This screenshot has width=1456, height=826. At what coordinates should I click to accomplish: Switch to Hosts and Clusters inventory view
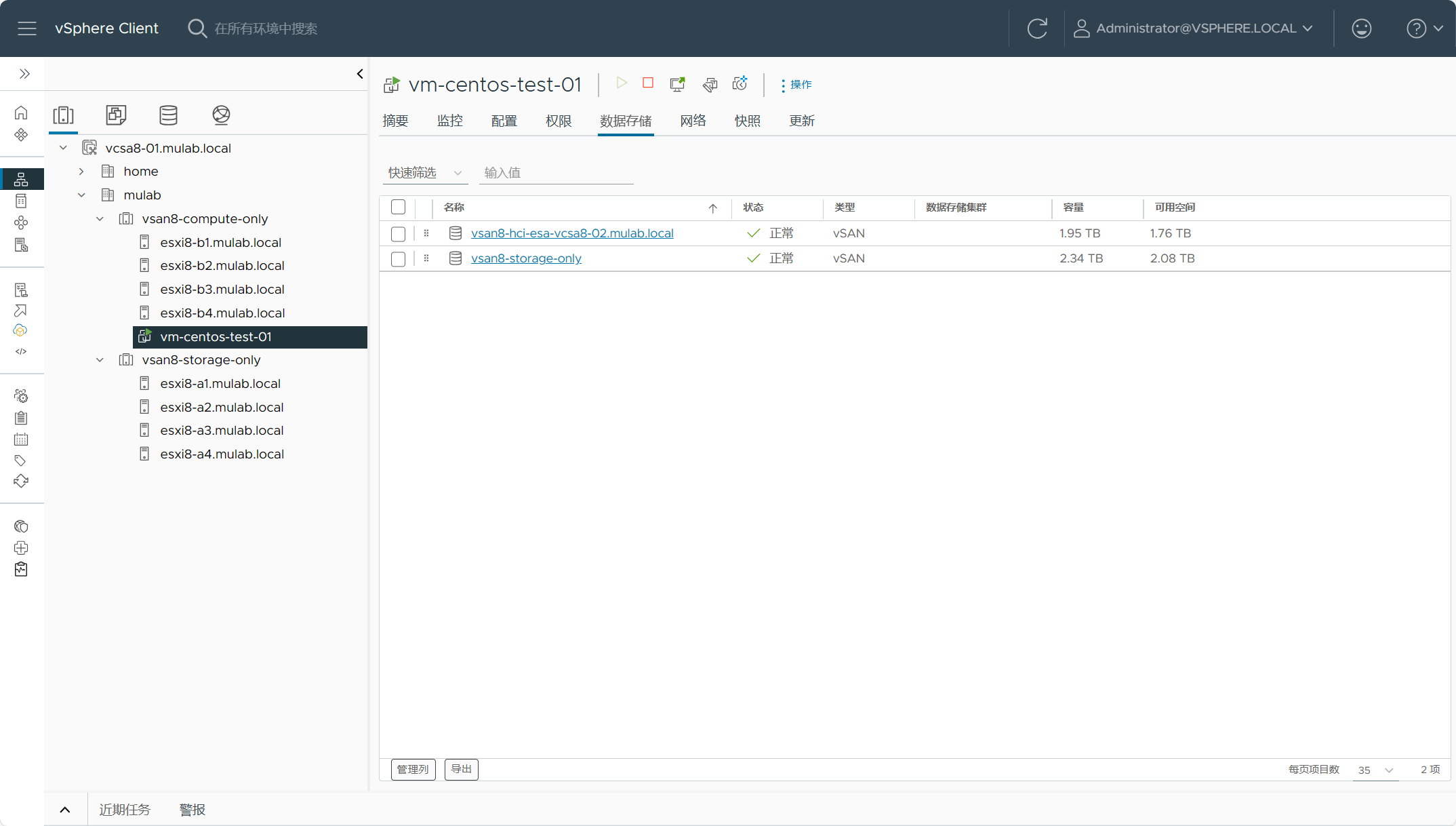[x=63, y=115]
